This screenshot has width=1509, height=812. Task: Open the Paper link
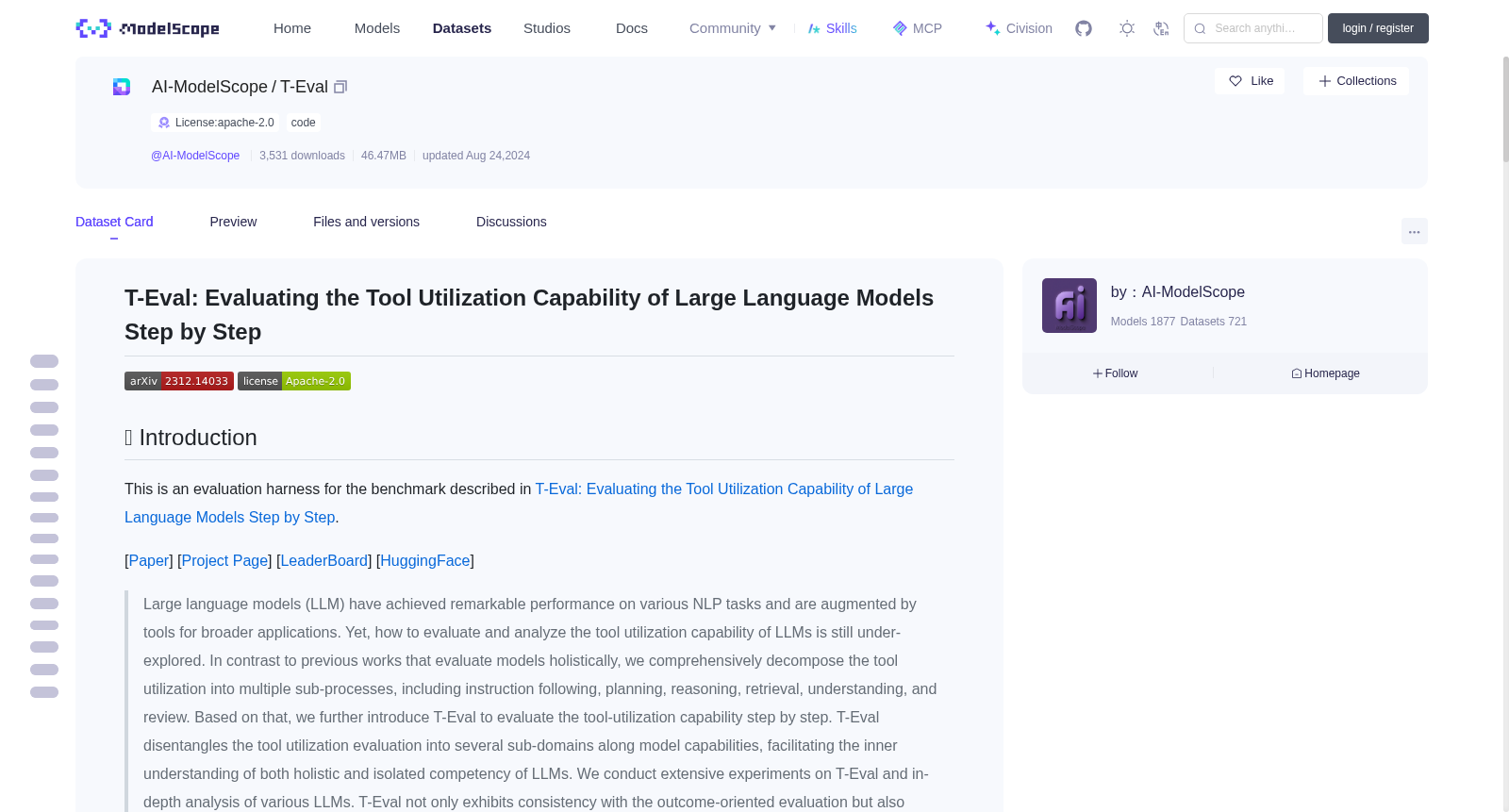coord(149,560)
